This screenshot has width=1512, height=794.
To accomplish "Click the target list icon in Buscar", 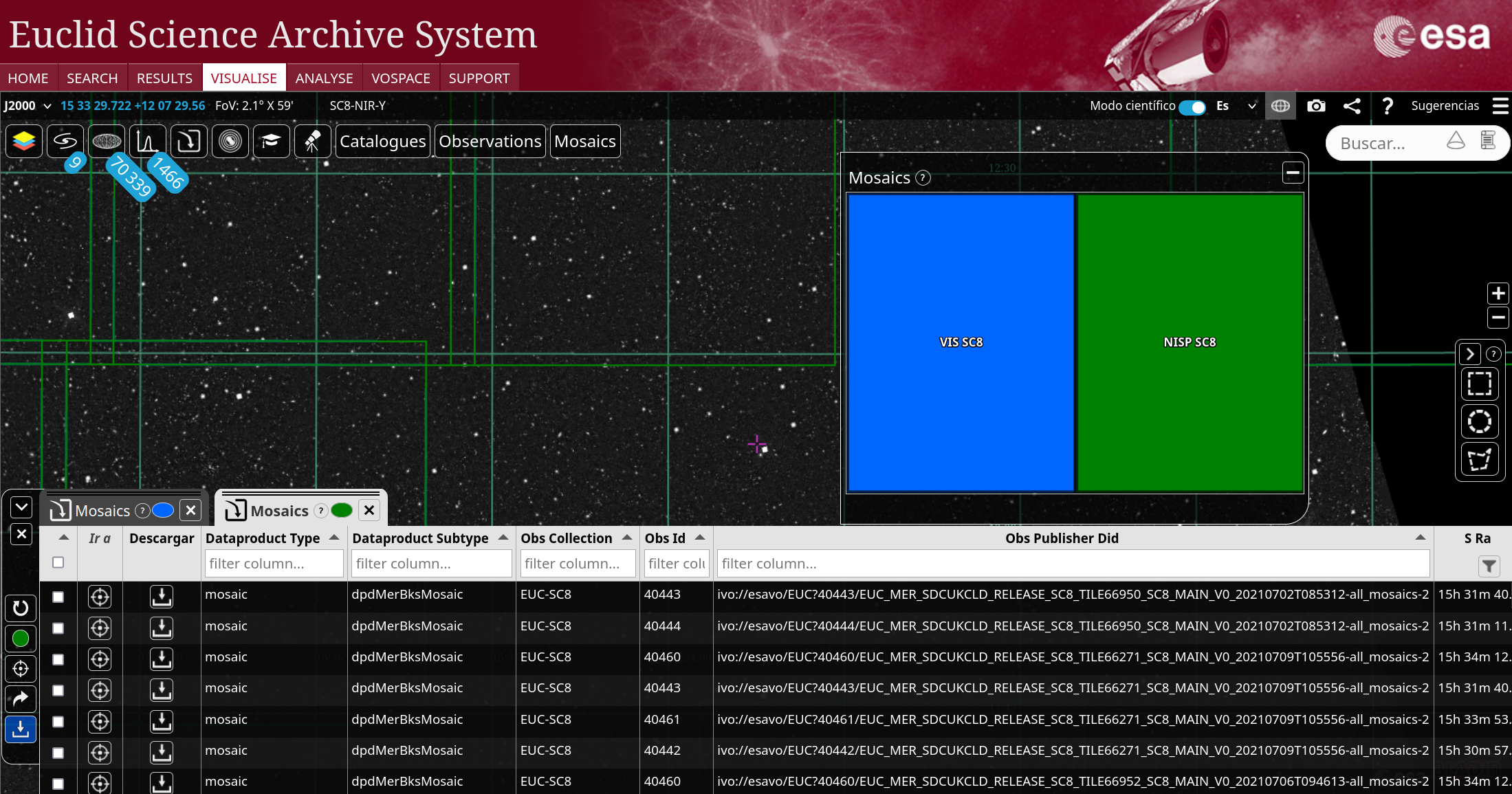I will click(x=1488, y=142).
